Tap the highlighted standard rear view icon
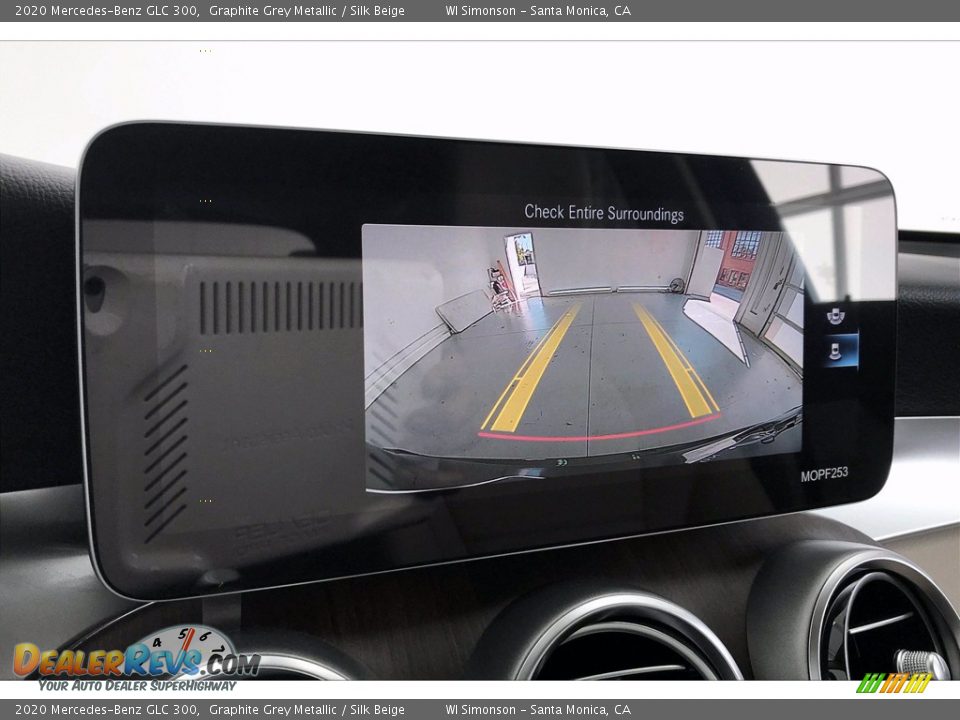This screenshot has width=960, height=720. (835, 351)
